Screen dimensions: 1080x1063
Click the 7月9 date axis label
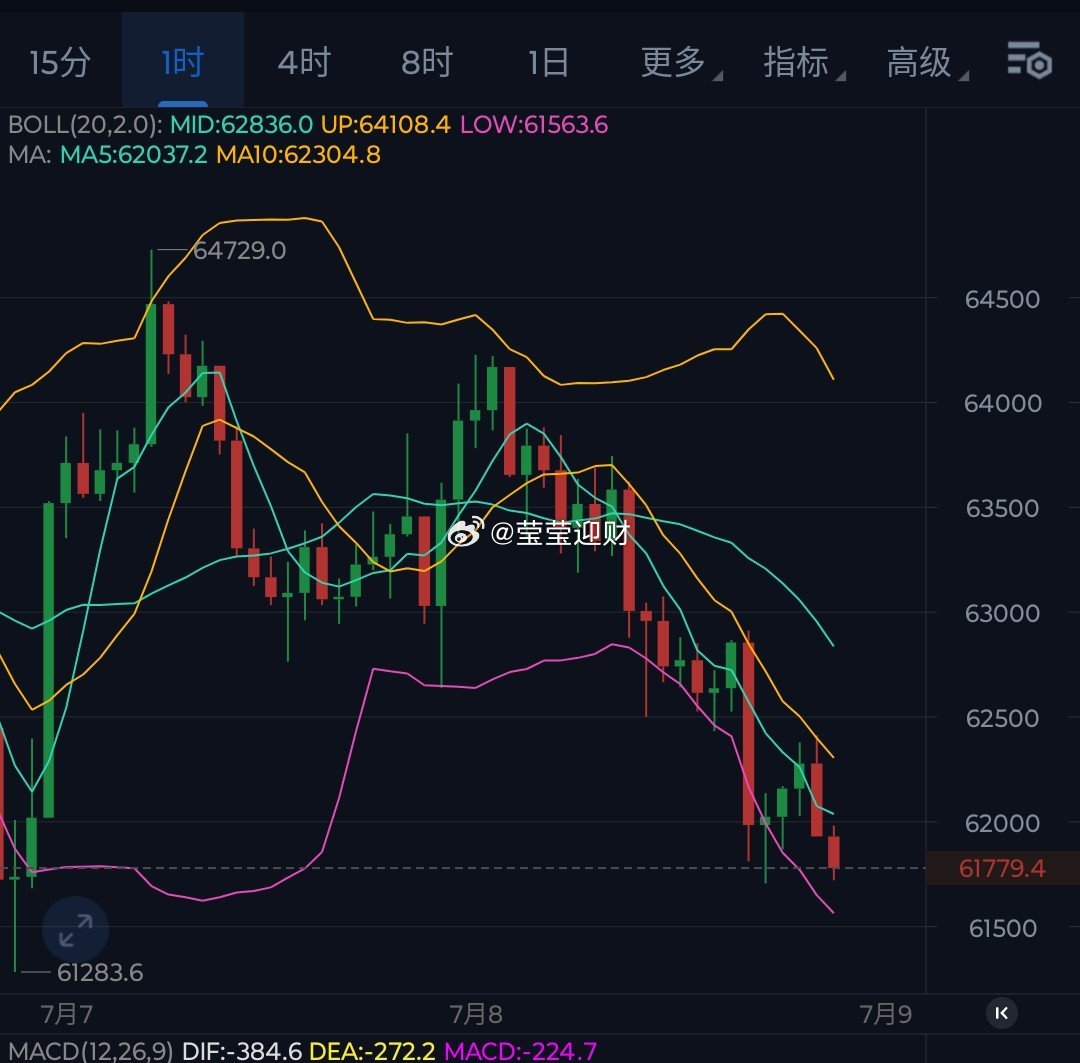coord(885,1014)
